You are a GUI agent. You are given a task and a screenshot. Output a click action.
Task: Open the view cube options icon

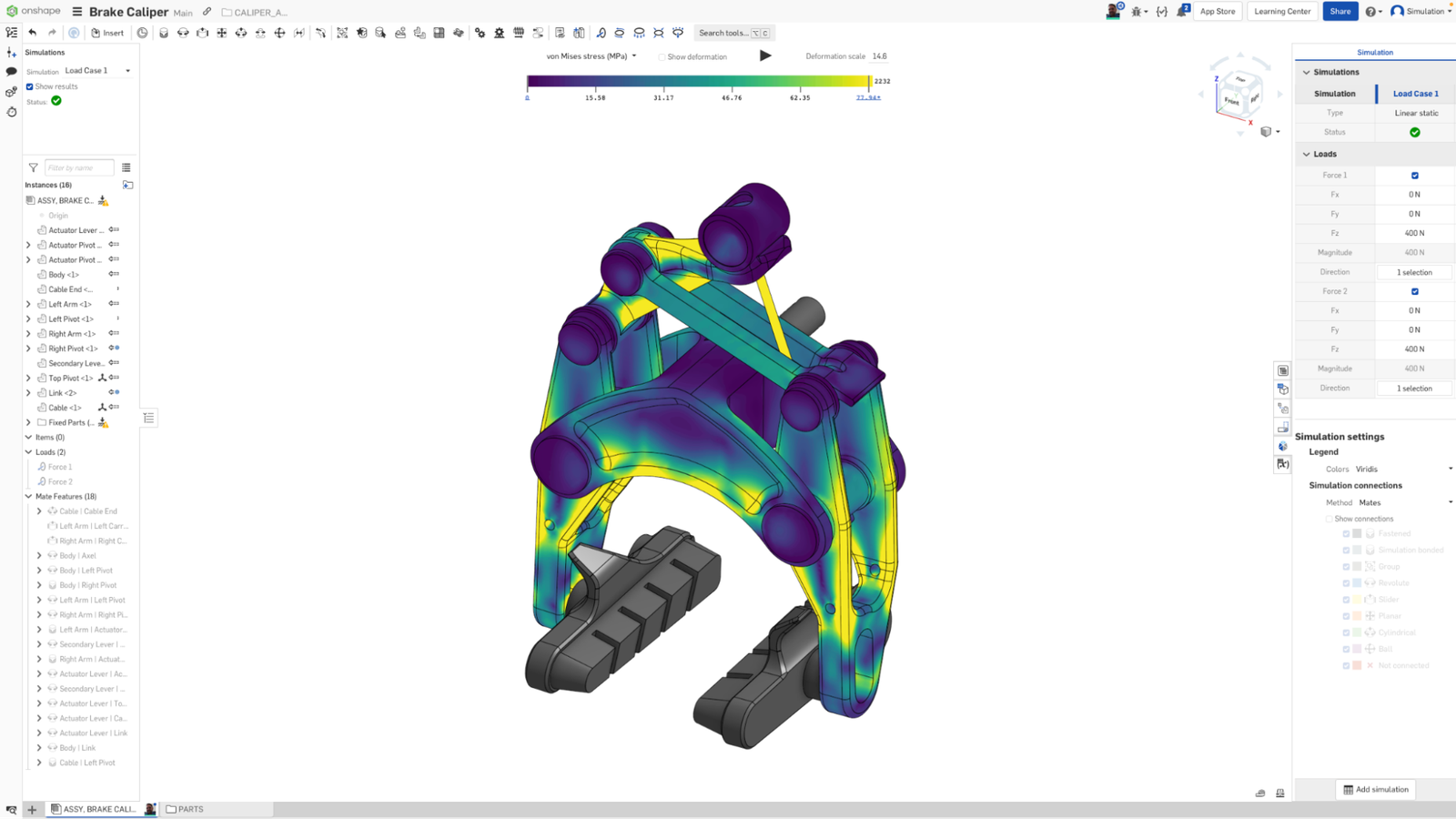tap(1267, 132)
